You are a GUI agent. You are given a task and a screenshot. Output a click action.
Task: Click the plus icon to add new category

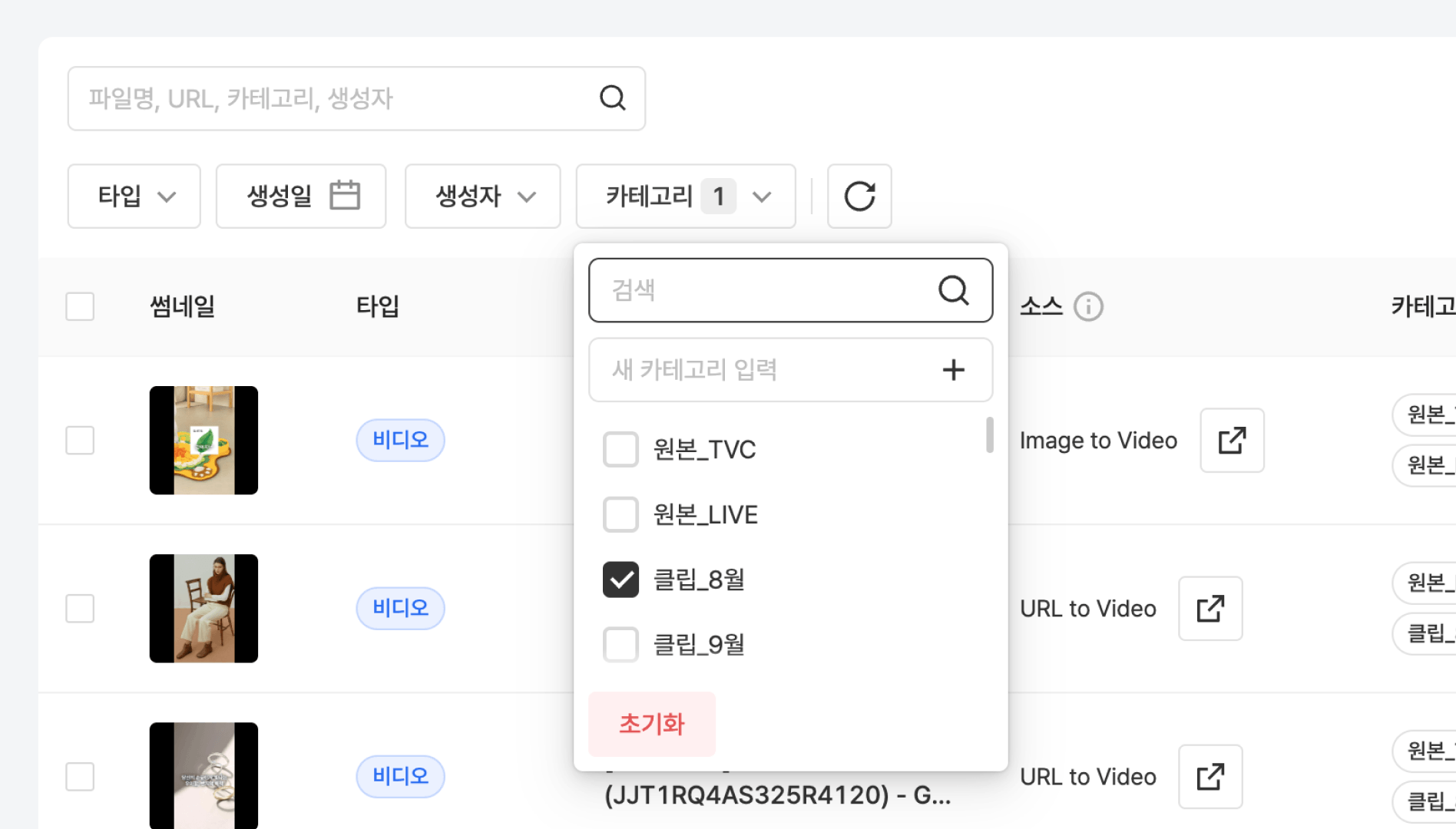(x=953, y=370)
